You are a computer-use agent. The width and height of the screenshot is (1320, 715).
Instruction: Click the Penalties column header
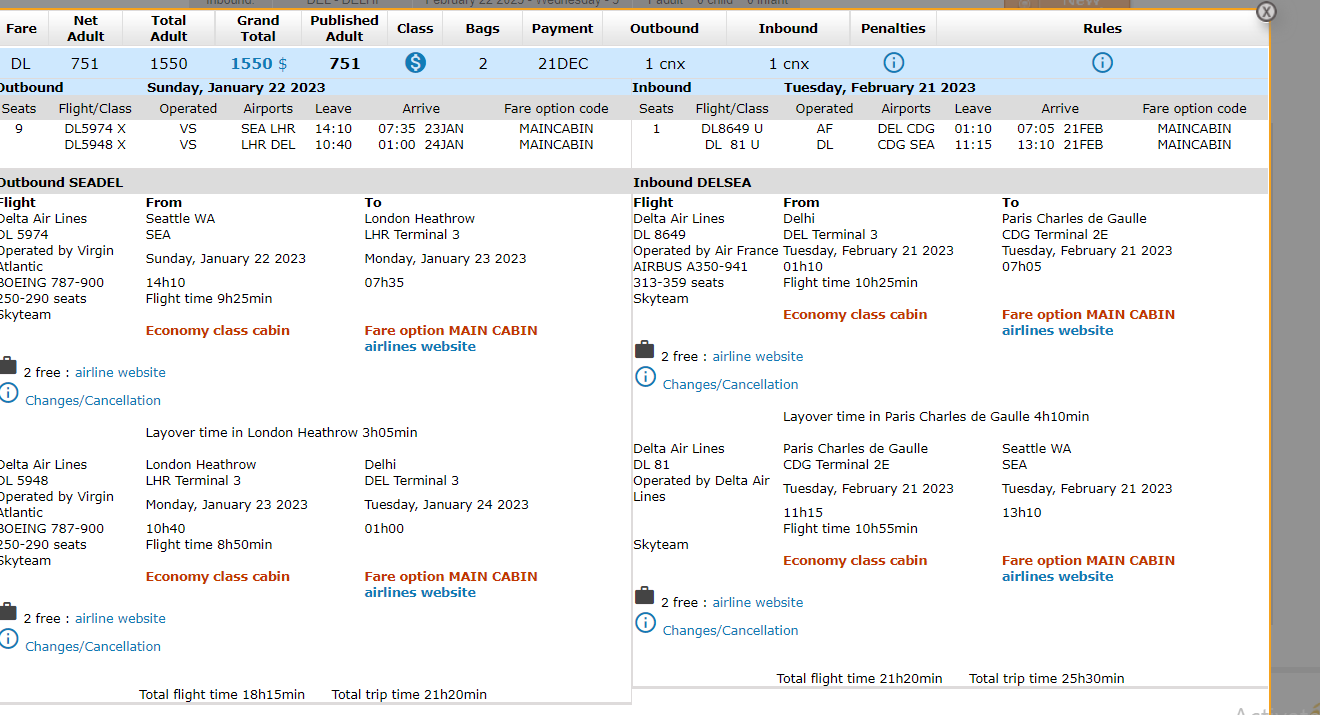[893, 28]
